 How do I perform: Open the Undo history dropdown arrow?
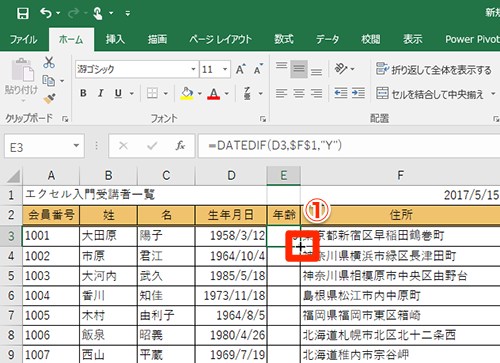(58, 13)
